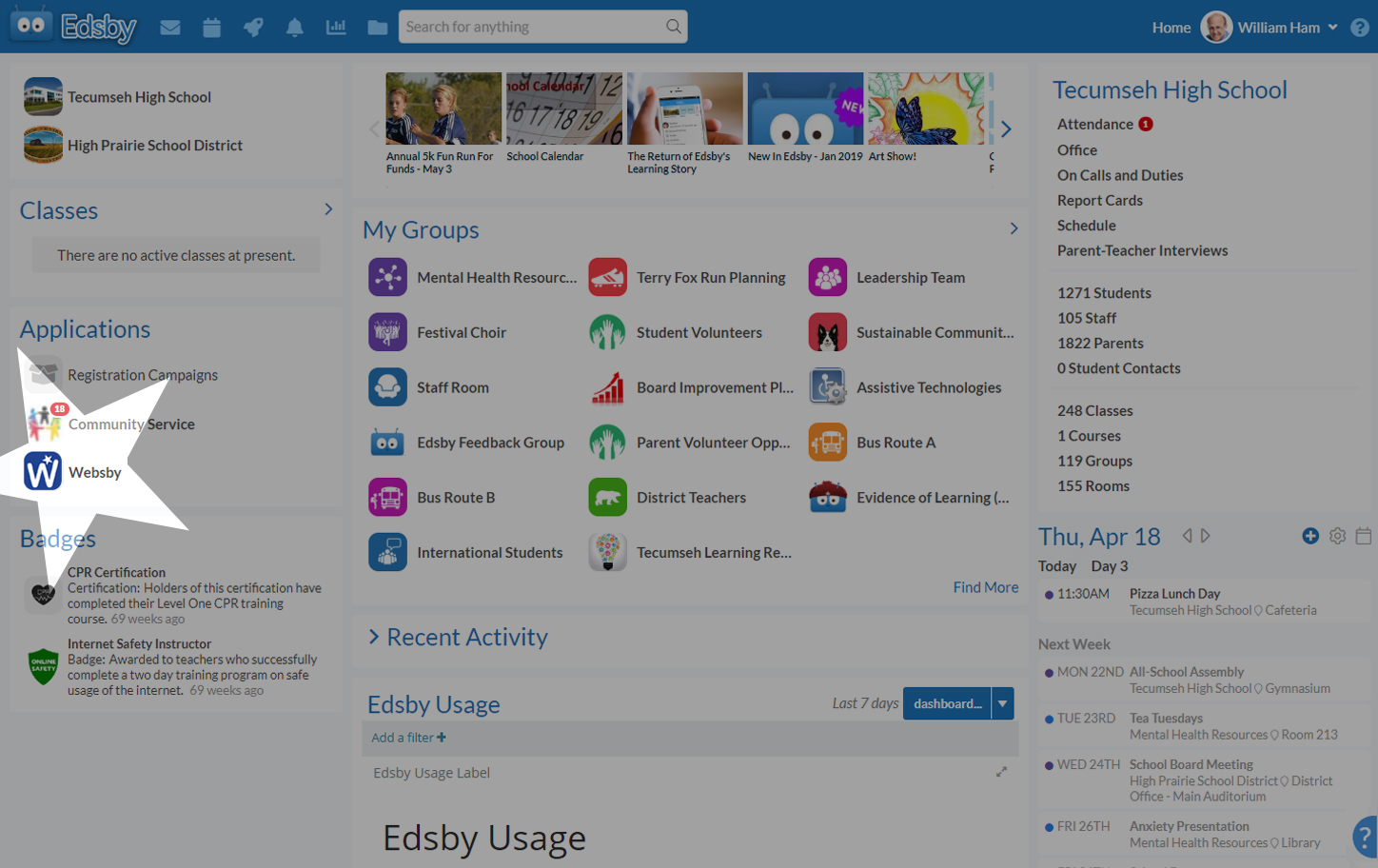Screen dimensions: 1378x868
Task: Expand the Recent Activity section
Action: [x=374, y=637]
